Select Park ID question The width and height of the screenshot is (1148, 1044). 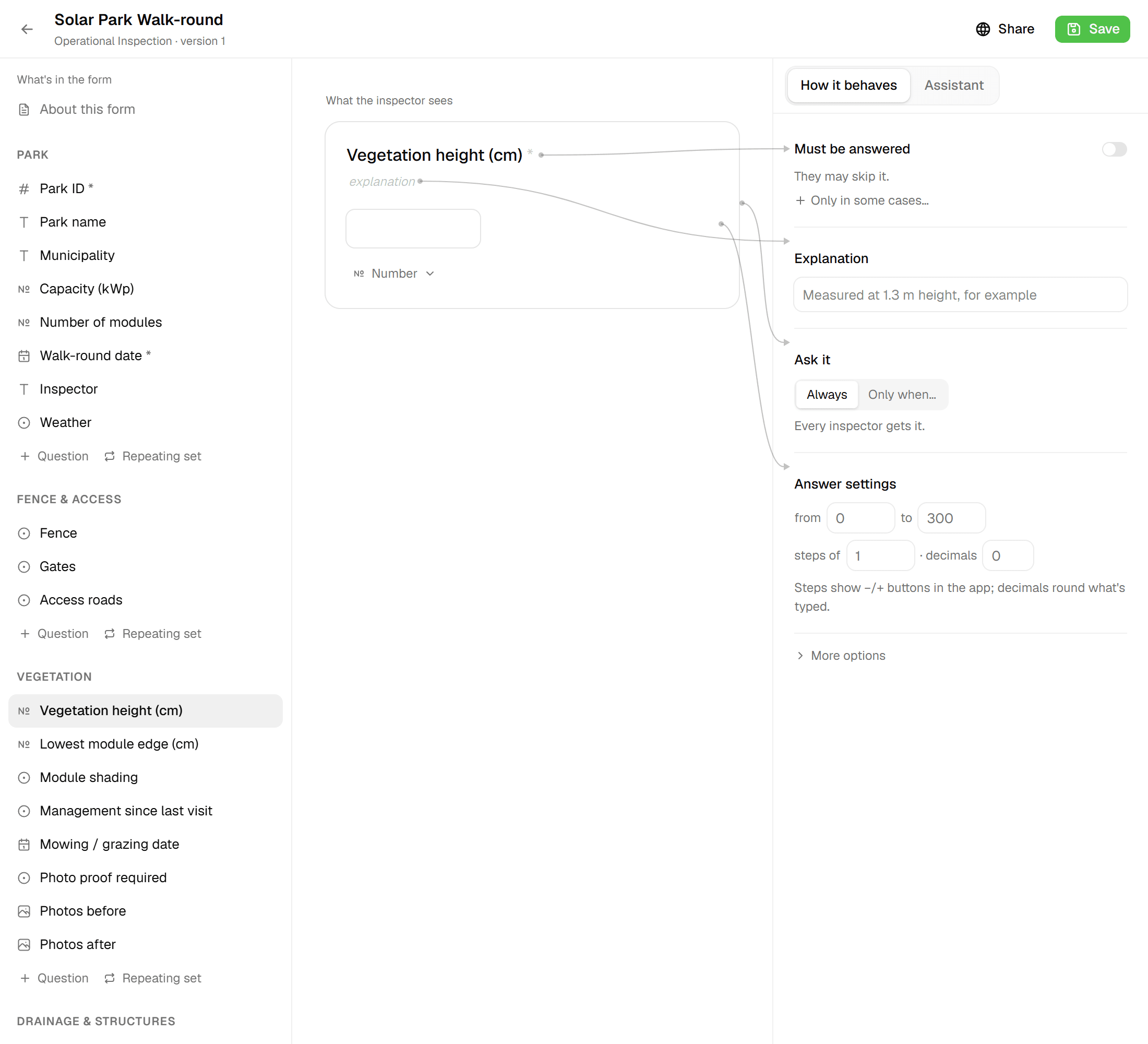pyautogui.click(x=145, y=188)
